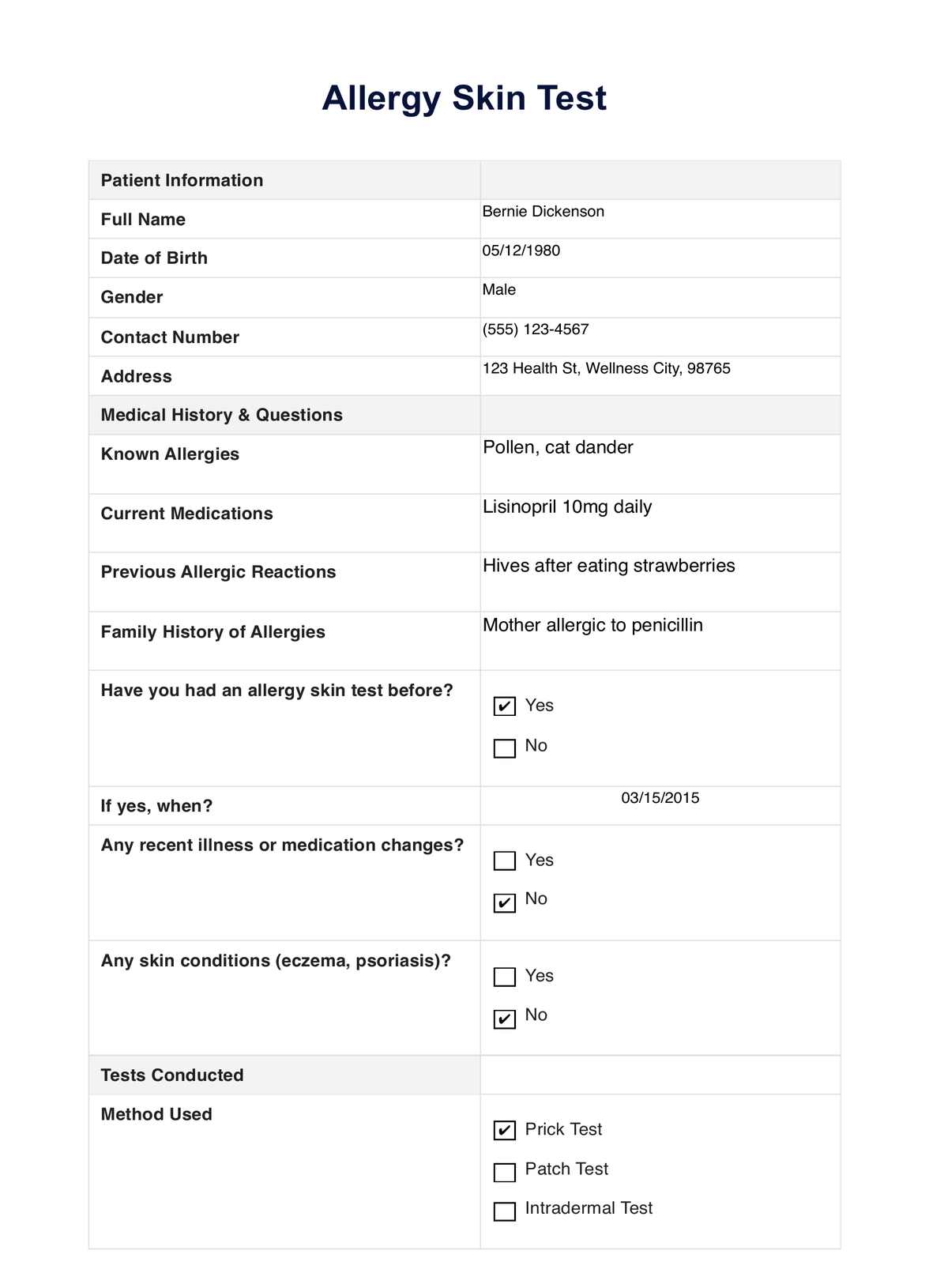Check No for previous allergy skin test
The height and width of the screenshot is (1288, 929).
click(x=504, y=748)
